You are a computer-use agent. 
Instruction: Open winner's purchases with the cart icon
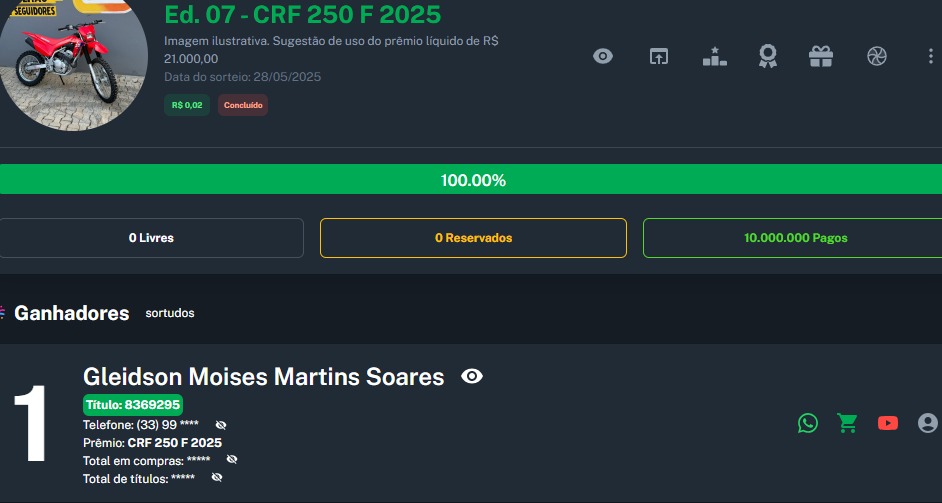coord(848,423)
